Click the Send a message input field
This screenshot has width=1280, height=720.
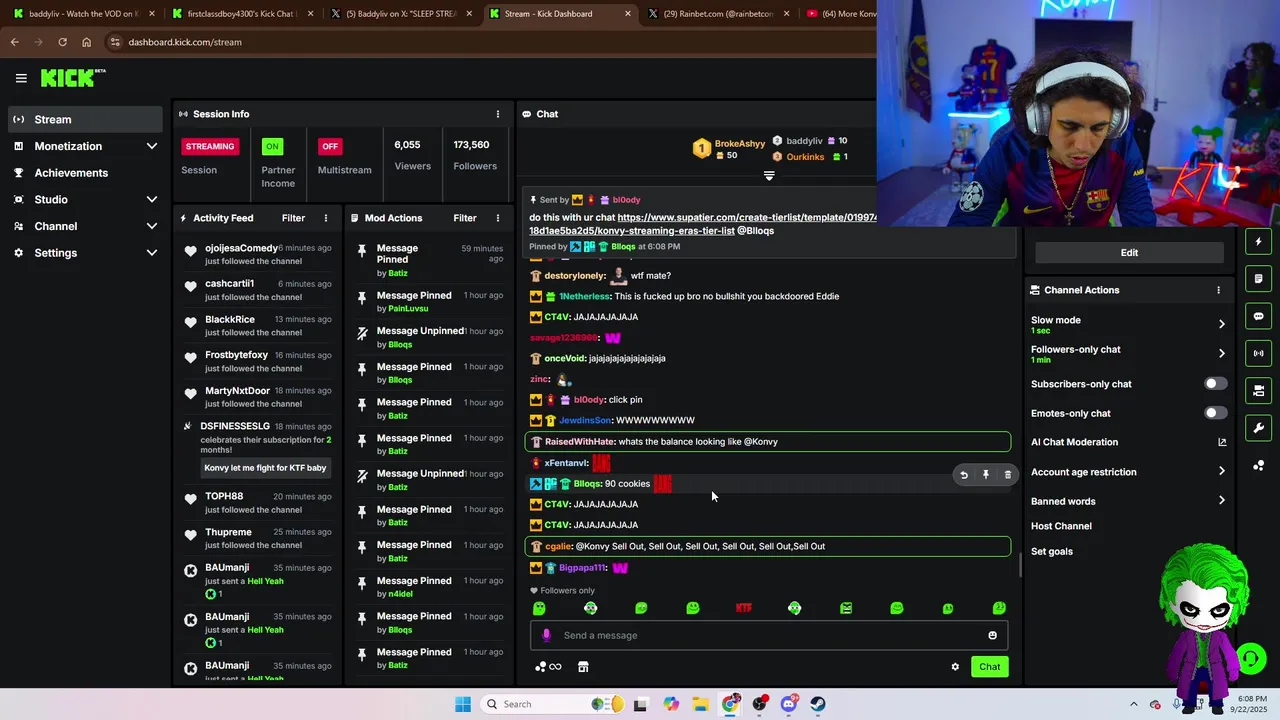pos(768,635)
